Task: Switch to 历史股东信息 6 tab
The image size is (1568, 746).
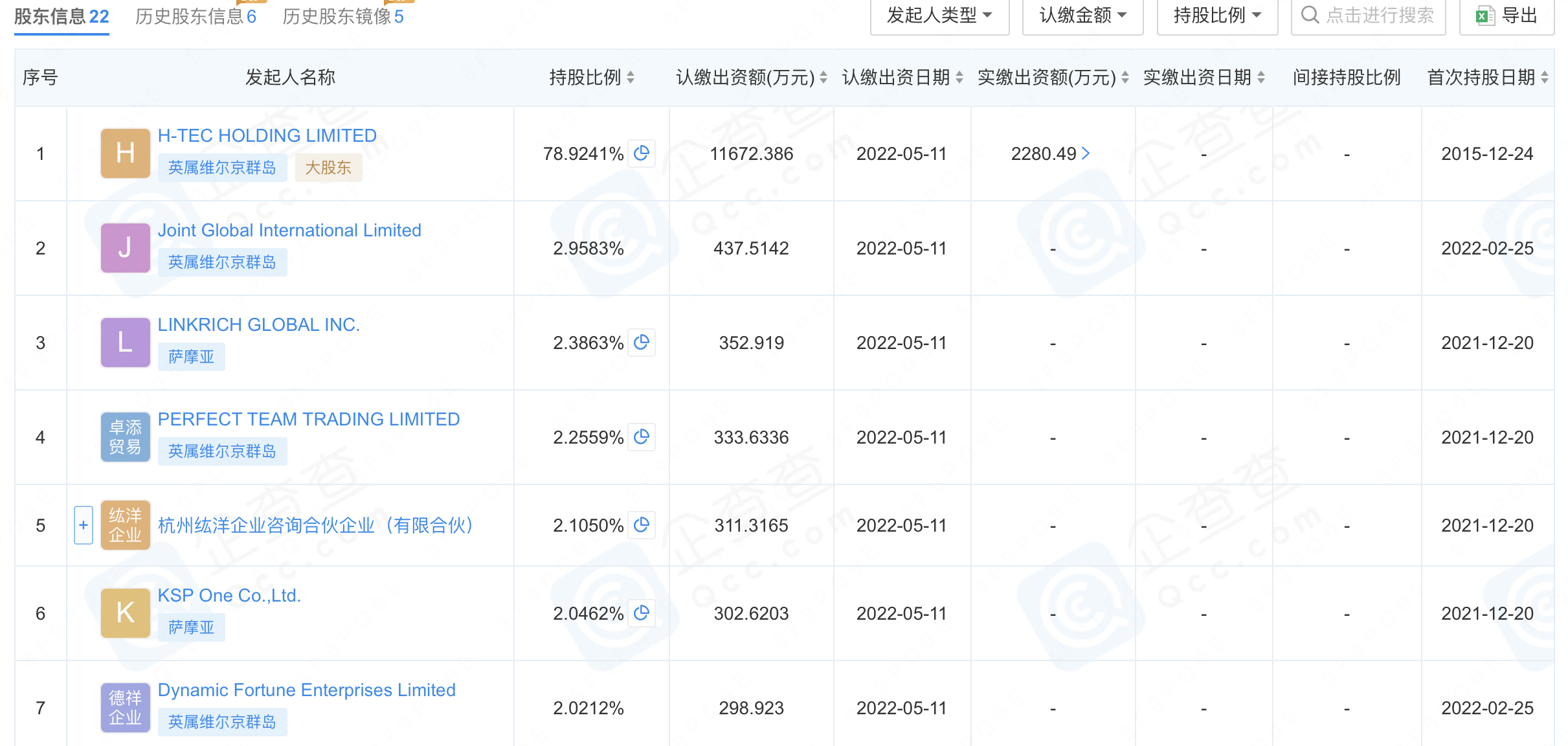Action: point(196,16)
